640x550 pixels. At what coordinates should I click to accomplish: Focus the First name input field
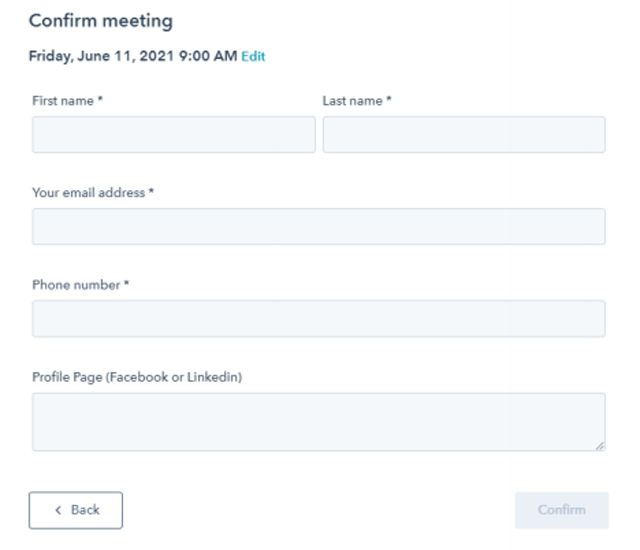click(174, 135)
